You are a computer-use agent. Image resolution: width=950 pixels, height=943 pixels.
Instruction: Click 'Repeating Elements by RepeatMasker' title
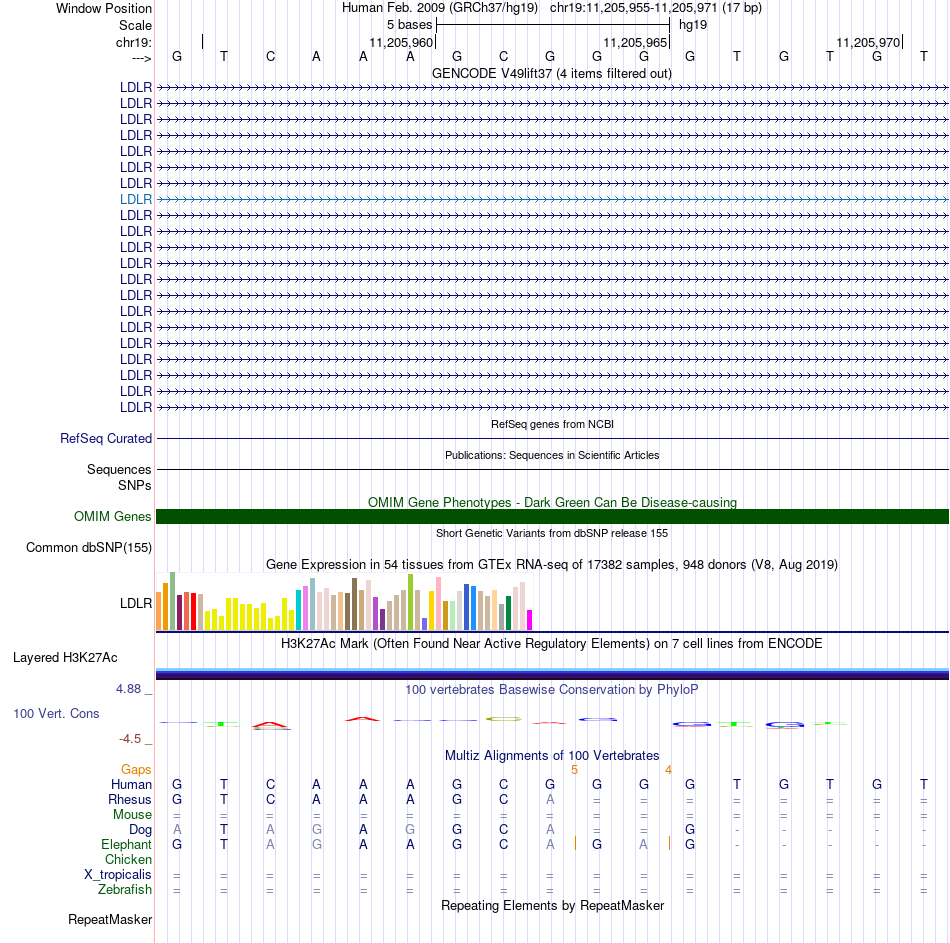click(553, 905)
